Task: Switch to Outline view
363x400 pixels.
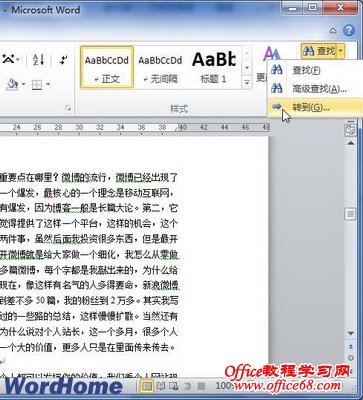Action: pyautogui.click(x=188, y=387)
